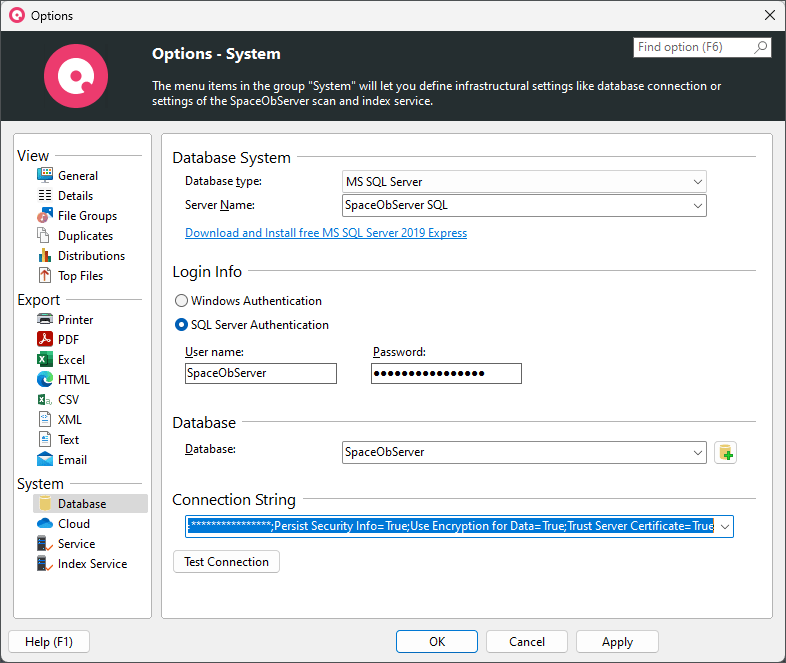786x663 pixels.
Task: Select the Distributions chart icon
Action: point(44,256)
